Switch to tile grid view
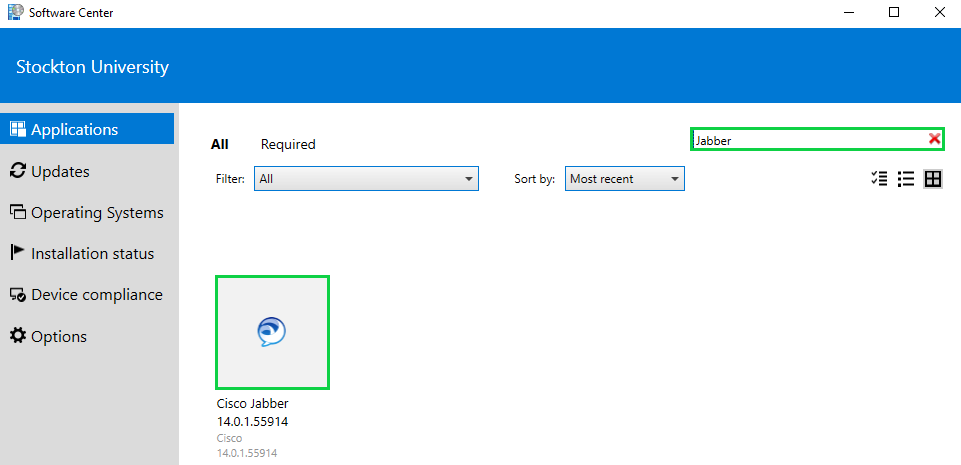Image resolution: width=961 pixels, height=465 pixels. point(933,179)
